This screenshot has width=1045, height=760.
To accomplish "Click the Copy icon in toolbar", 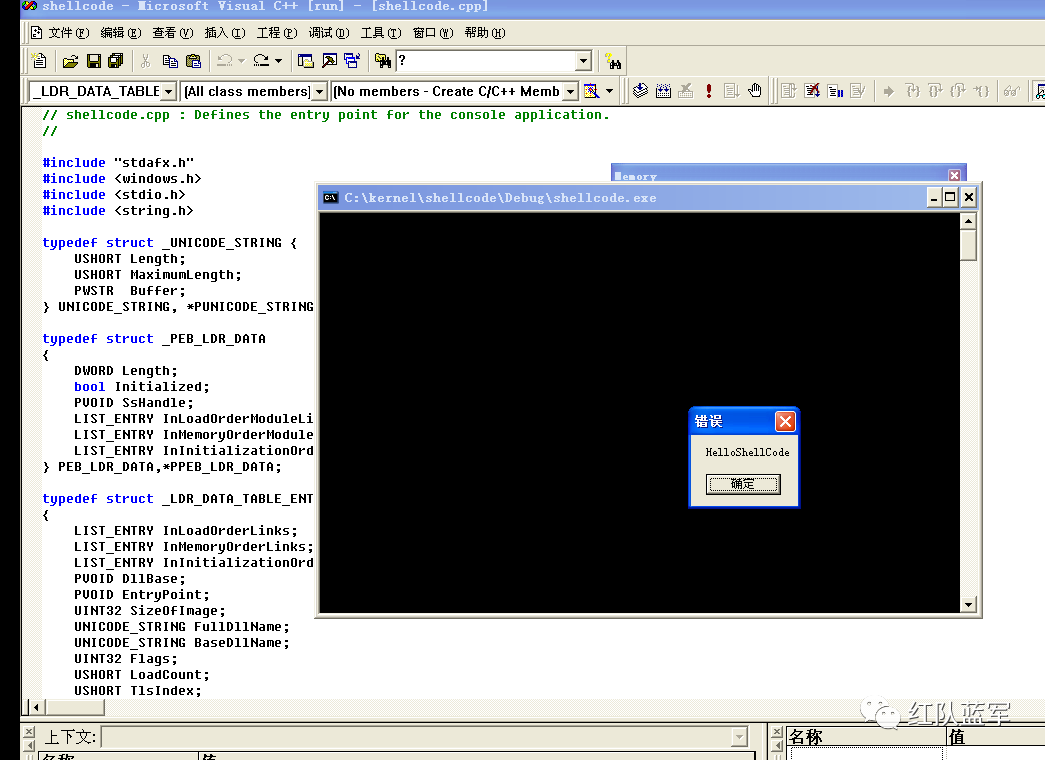I will coord(170,61).
